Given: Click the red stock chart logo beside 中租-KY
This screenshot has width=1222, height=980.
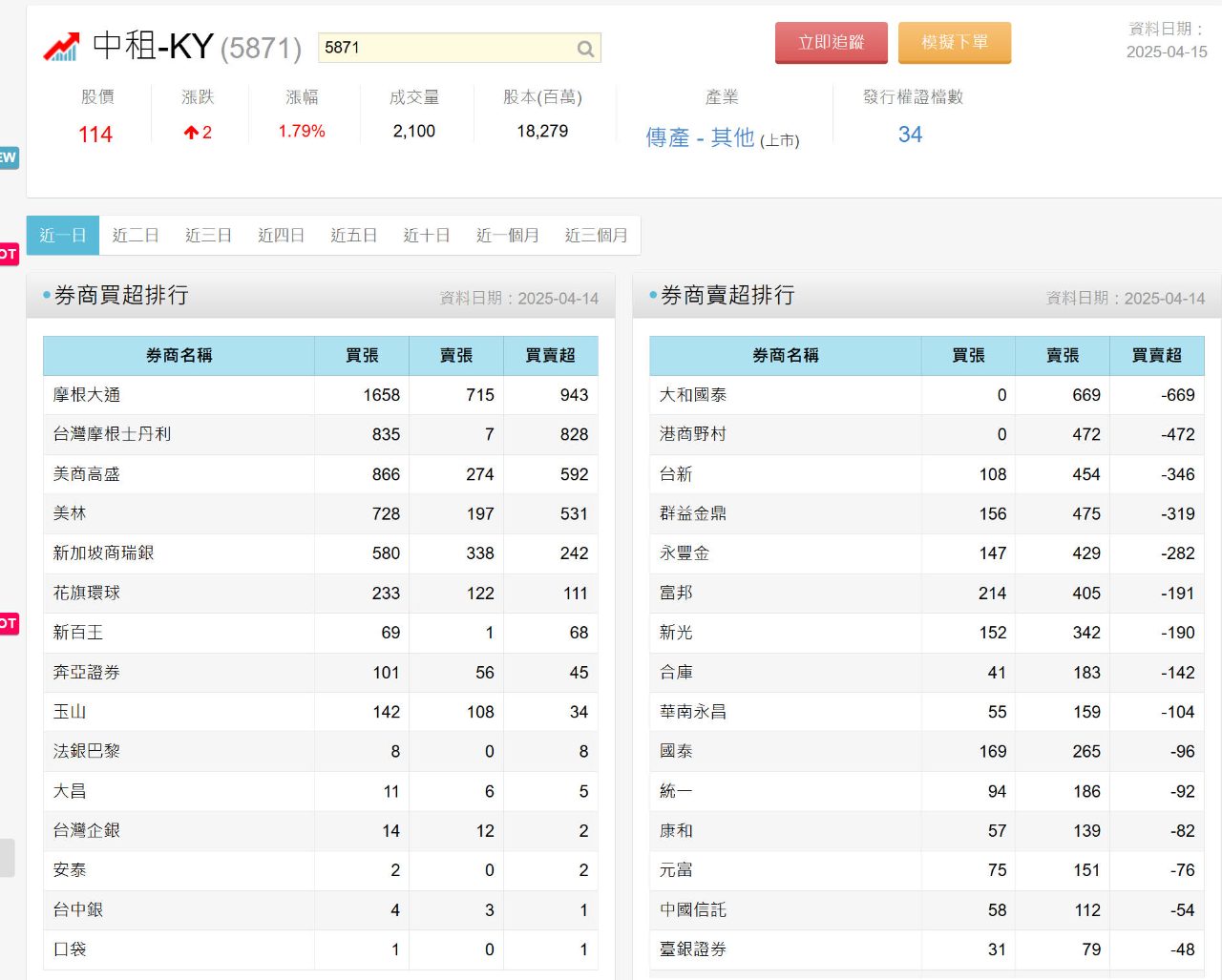Looking at the screenshot, I should pyautogui.click(x=60, y=45).
